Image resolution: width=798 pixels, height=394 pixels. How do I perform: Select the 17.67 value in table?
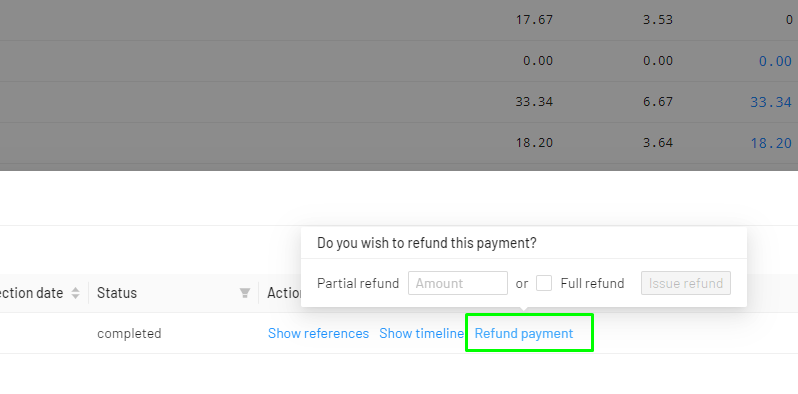[x=534, y=20]
